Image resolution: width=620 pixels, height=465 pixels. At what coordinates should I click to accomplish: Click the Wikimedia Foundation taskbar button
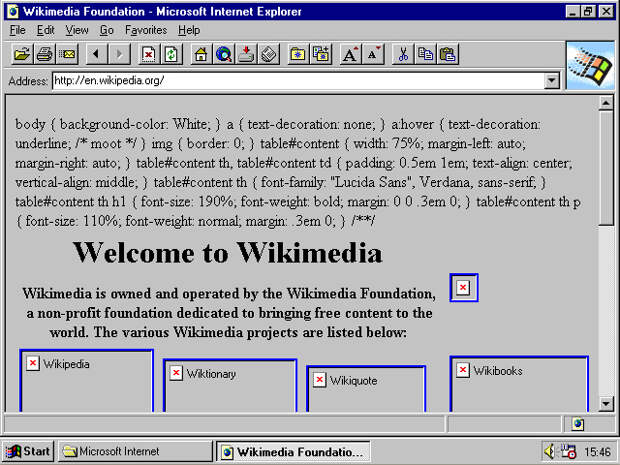[293, 451]
